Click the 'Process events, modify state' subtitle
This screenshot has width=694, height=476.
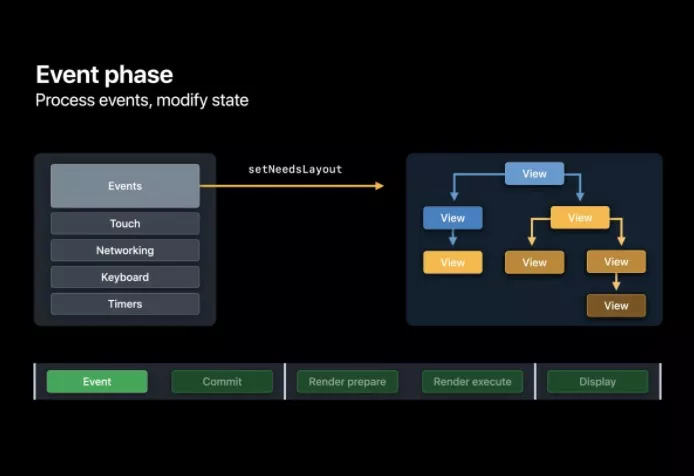click(x=142, y=101)
